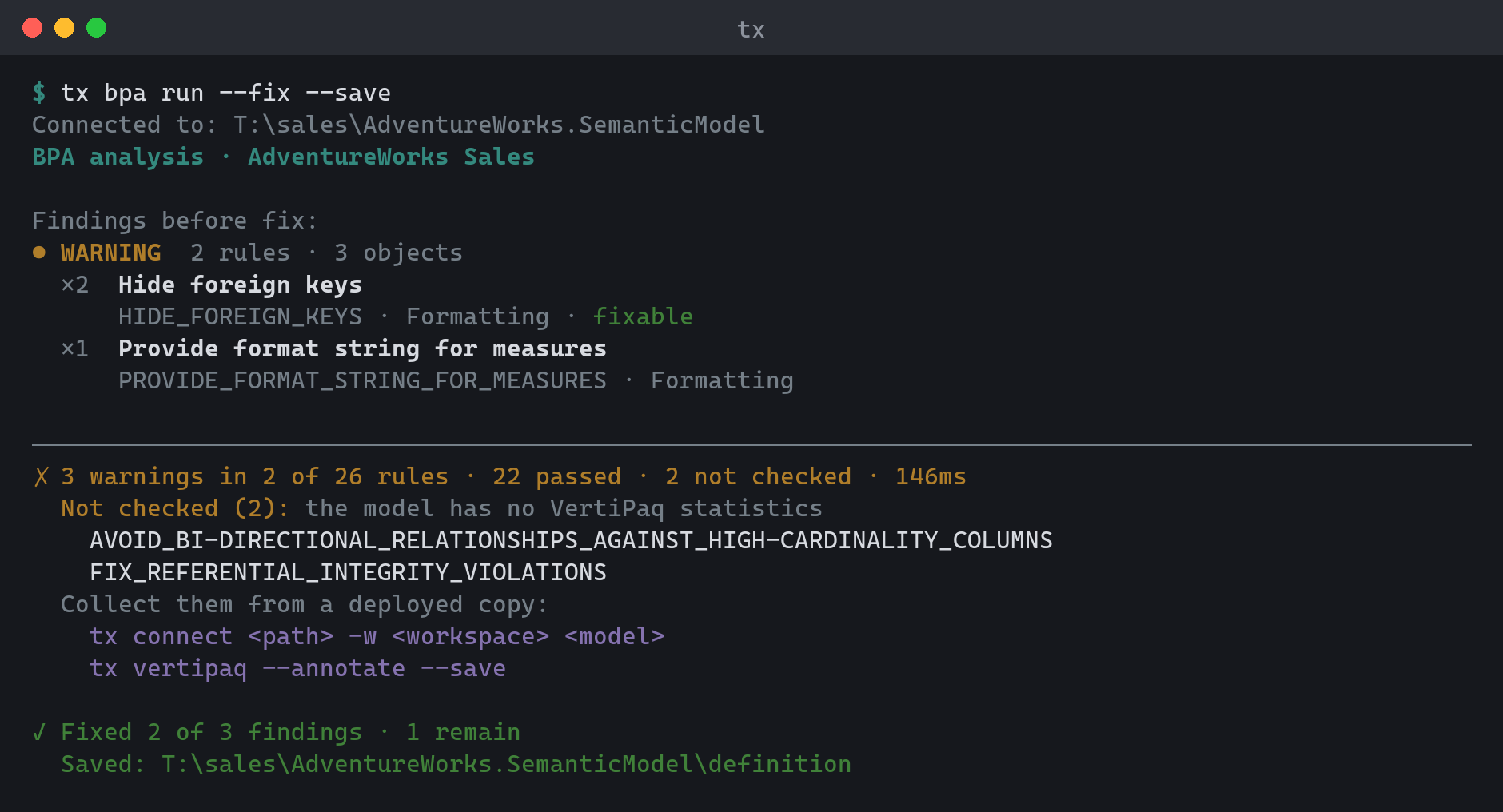Click the "×1" occurrence count

pos(74,348)
